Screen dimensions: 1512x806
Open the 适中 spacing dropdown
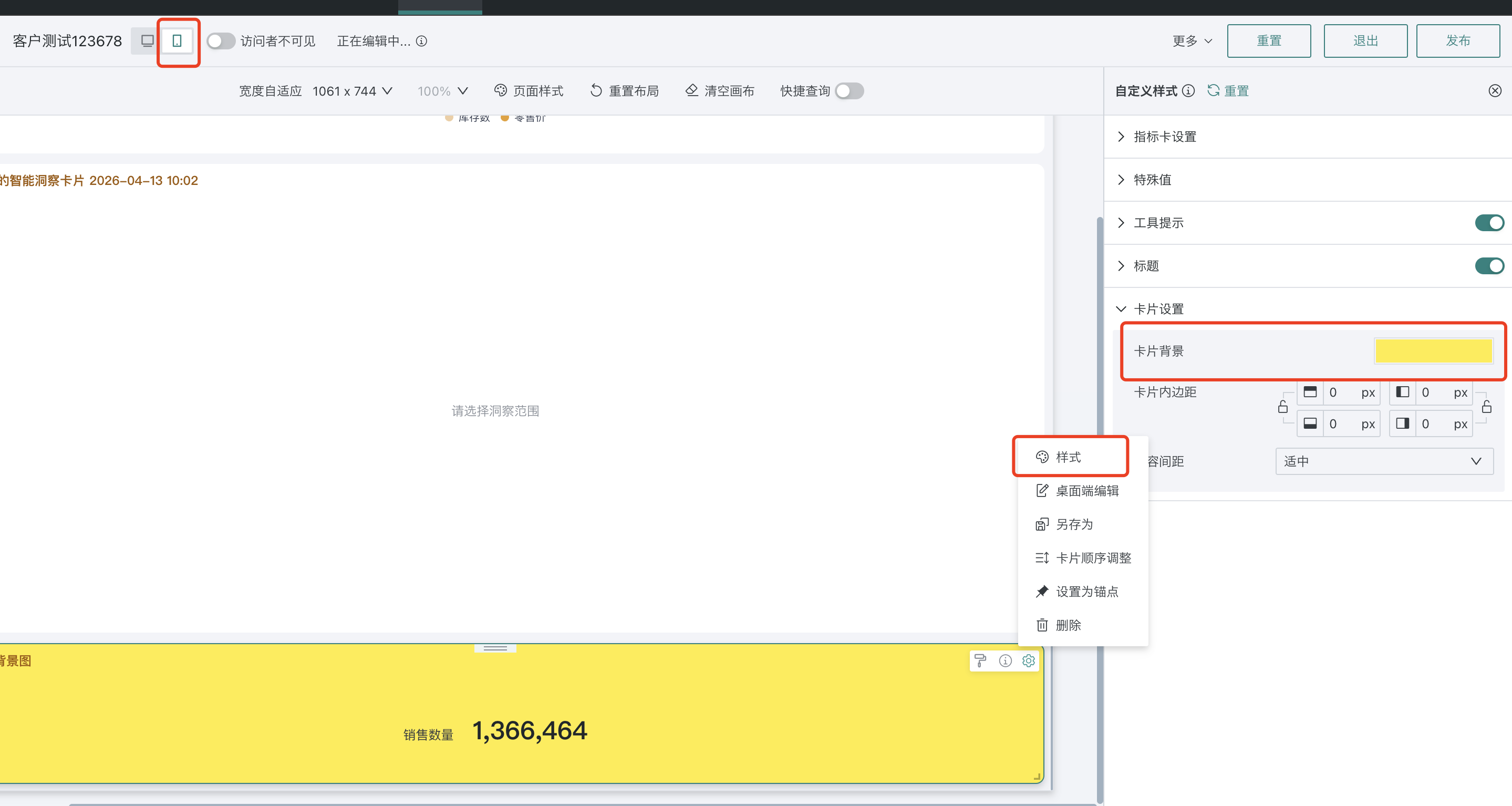click(1384, 461)
